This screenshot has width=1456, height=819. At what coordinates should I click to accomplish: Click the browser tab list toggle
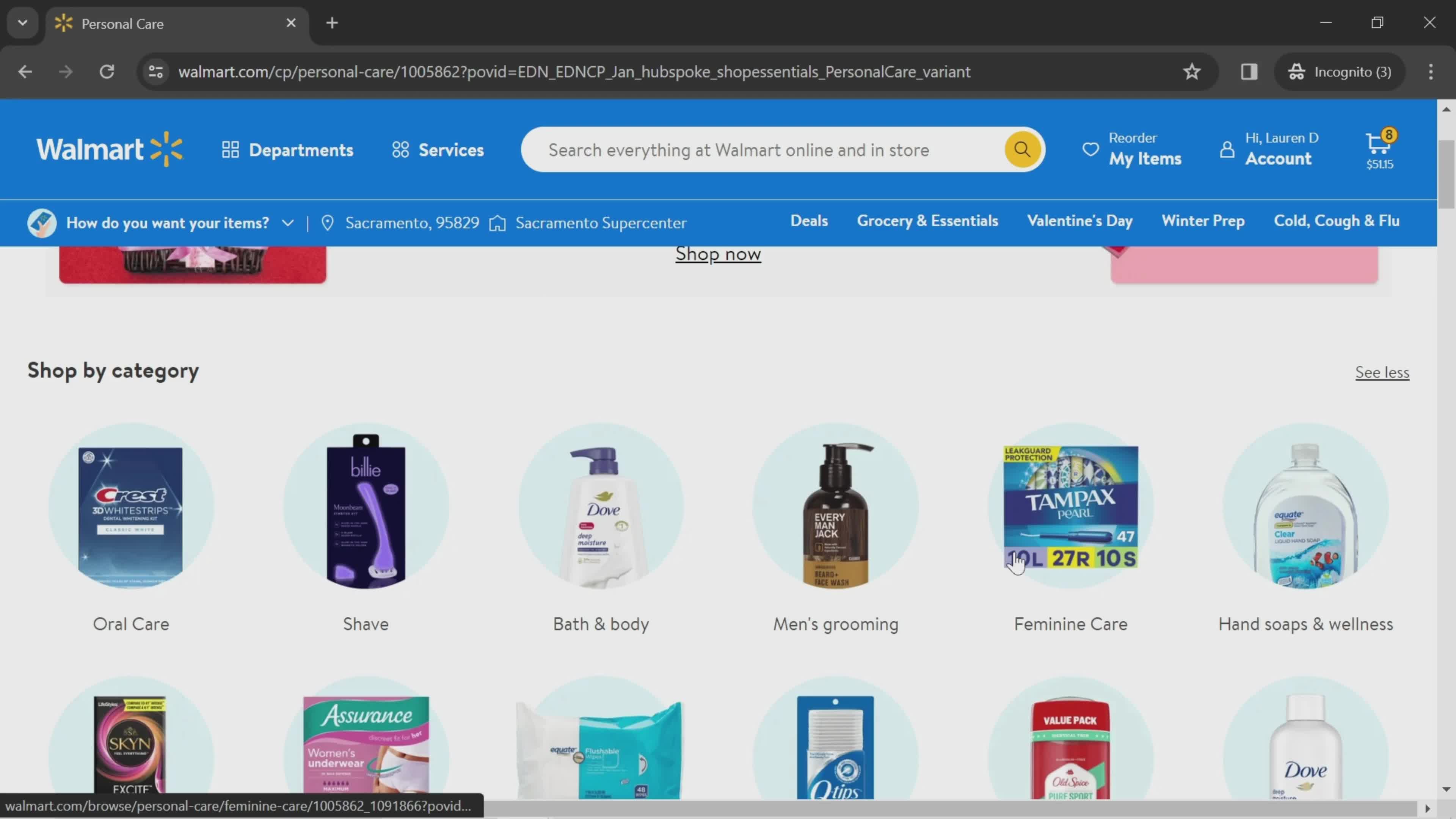[x=22, y=22]
